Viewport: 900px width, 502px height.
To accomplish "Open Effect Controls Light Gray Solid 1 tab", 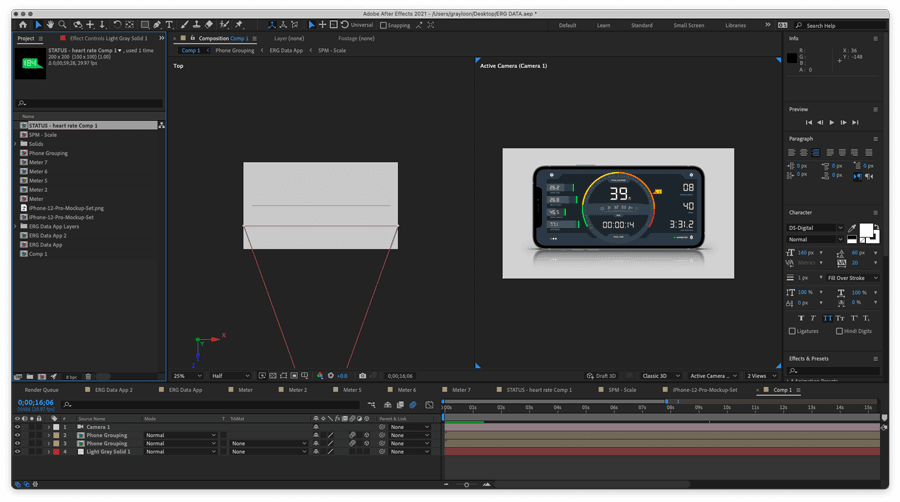I will pyautogui.click(x=108, y=38).
